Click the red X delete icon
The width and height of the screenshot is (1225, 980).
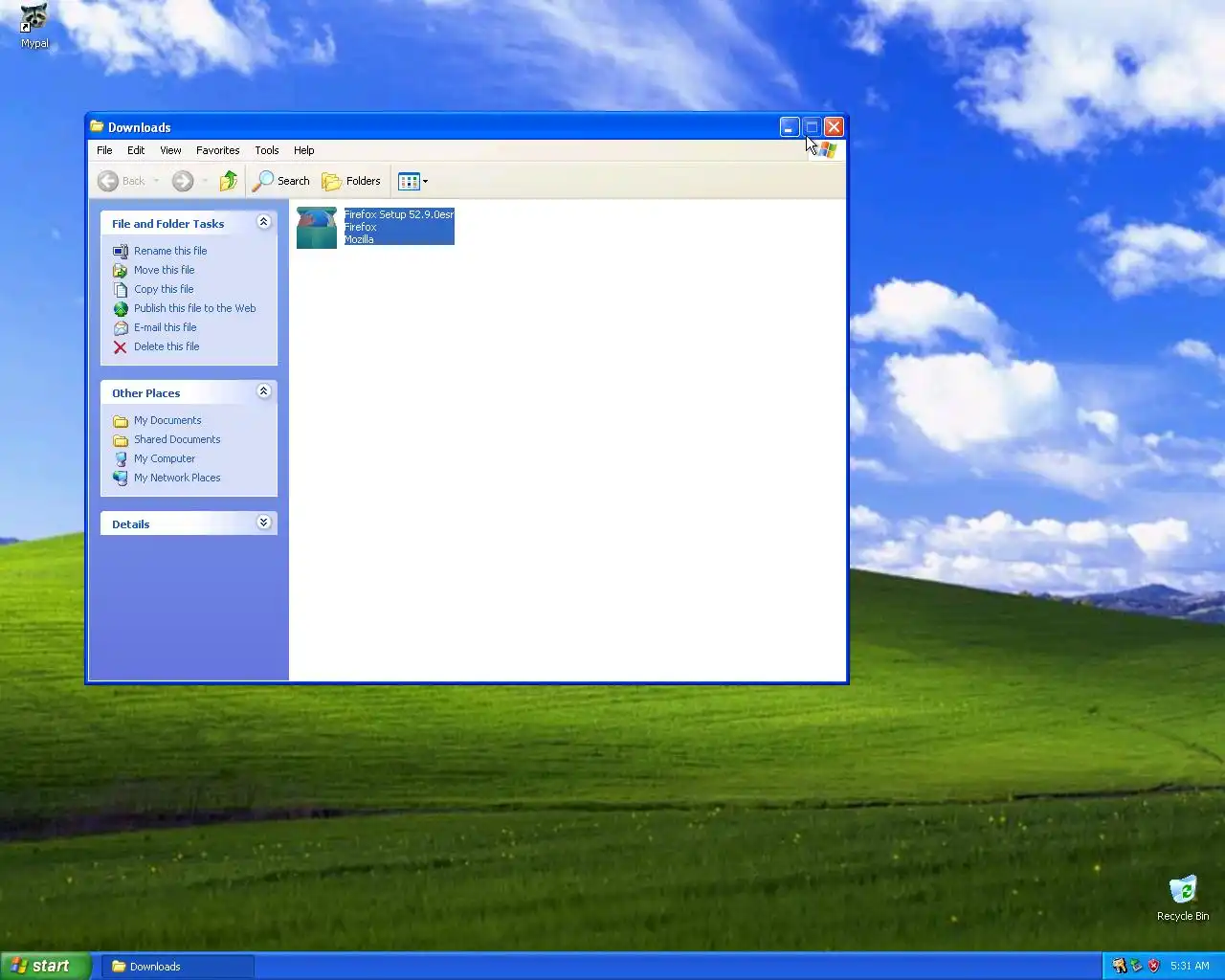121,347
